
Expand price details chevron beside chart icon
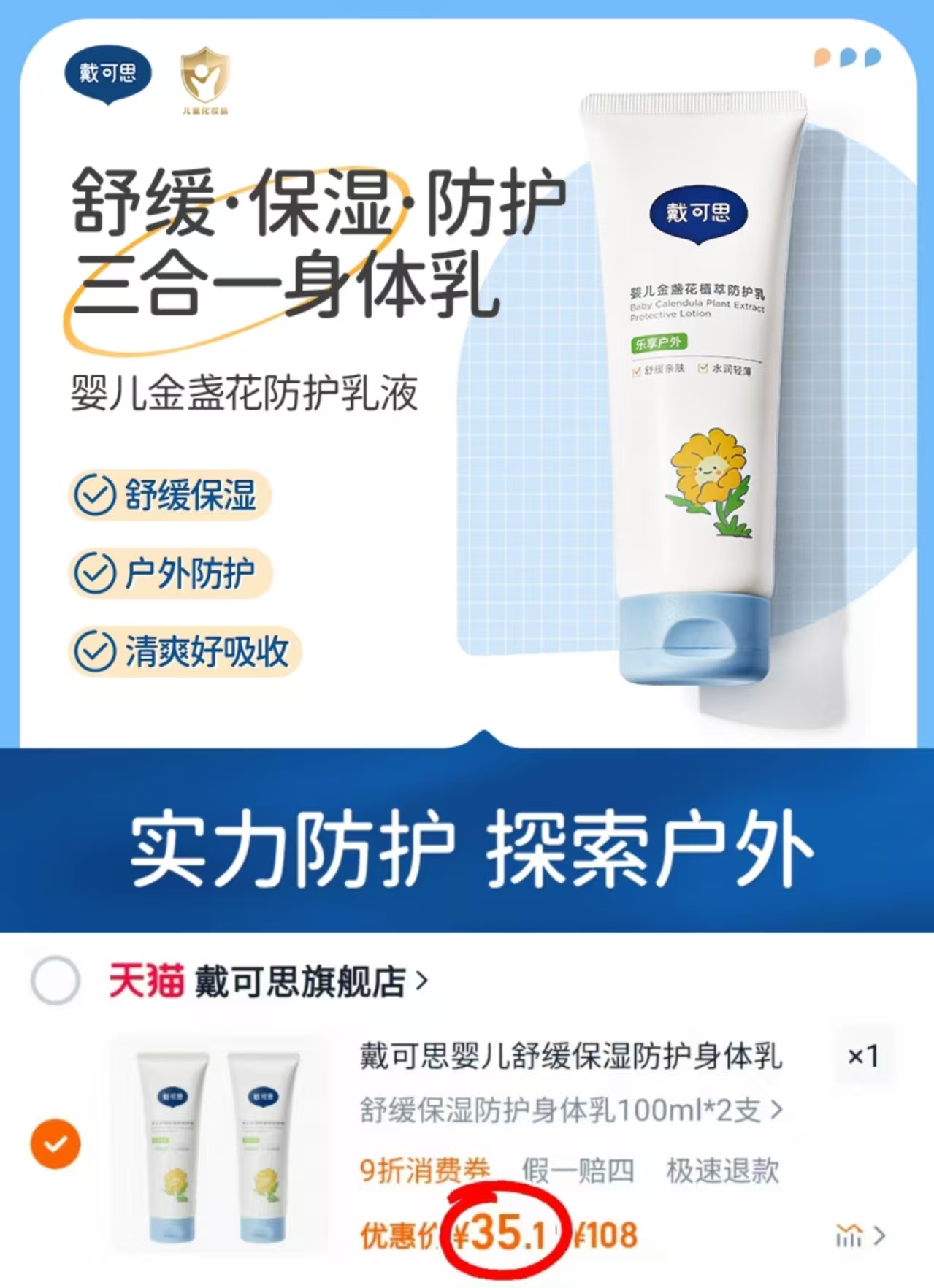tap(880, 1235)
